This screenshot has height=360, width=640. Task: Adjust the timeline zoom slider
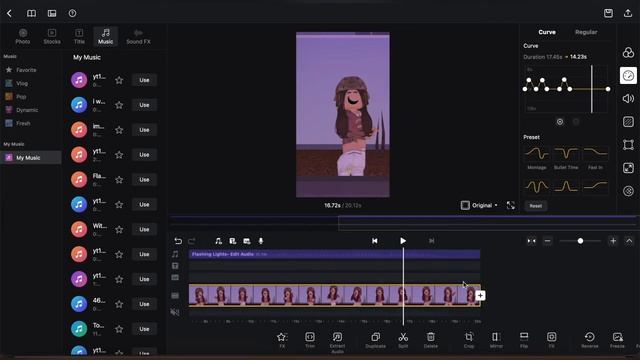pyautogui.click(x=580, y=241)
